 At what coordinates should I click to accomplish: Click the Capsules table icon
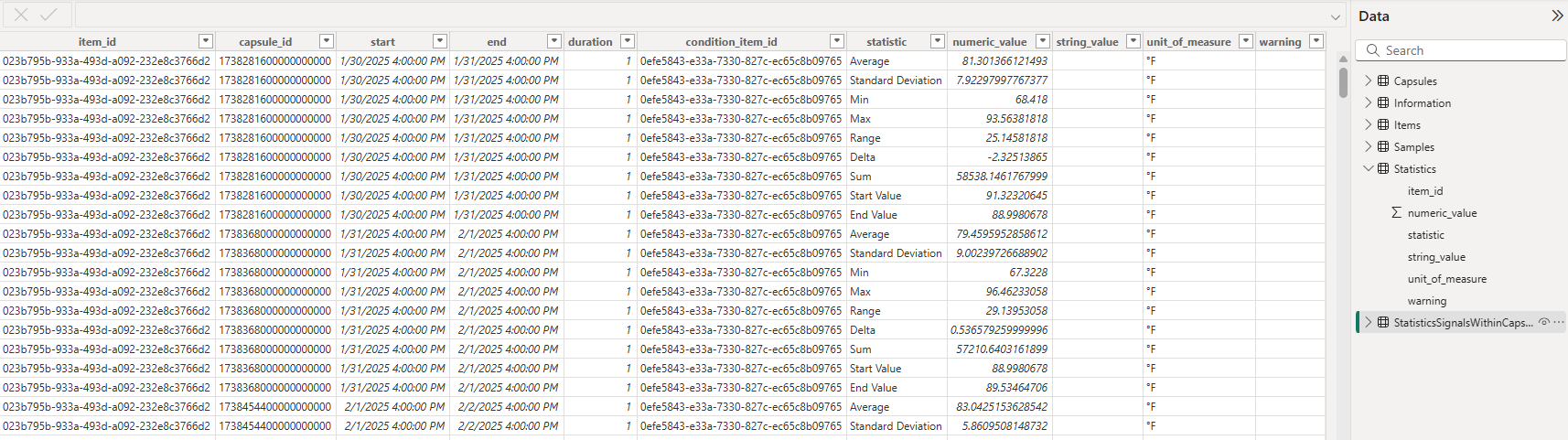click(x=1383, y=80)
